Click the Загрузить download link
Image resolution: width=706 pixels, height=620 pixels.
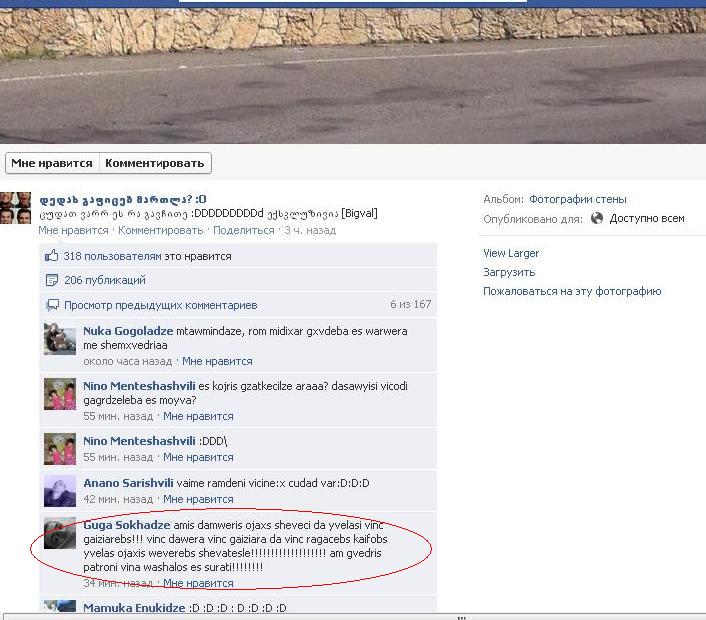click(x=509, y=272)
